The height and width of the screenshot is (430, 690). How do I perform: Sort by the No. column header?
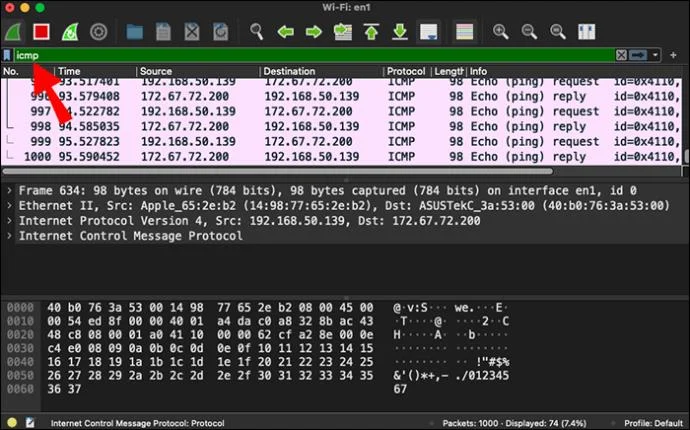27,71
